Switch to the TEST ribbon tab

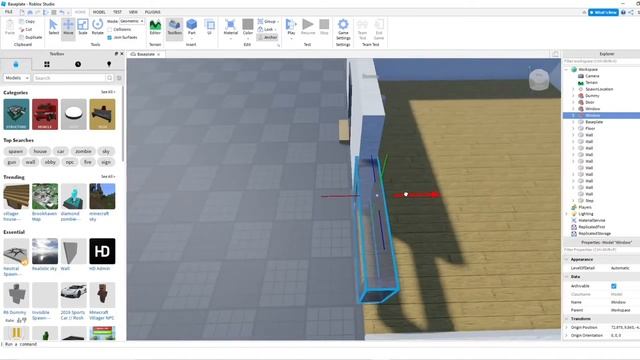click(117, 12)
